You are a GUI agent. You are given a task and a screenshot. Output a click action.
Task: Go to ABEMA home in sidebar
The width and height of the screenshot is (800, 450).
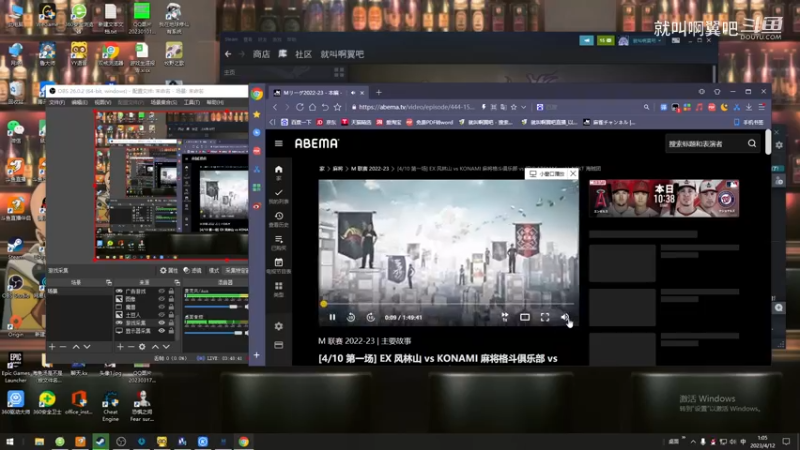coord(279,172)
